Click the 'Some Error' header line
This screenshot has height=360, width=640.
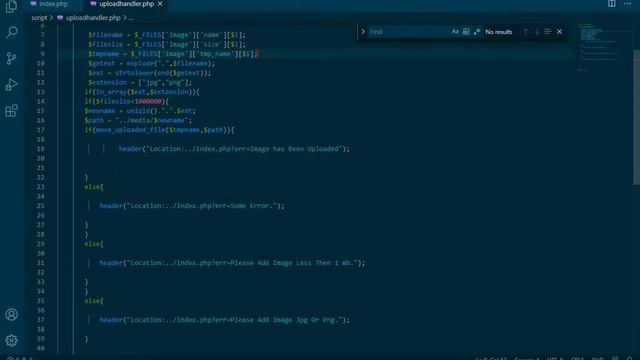pos(192,206)
